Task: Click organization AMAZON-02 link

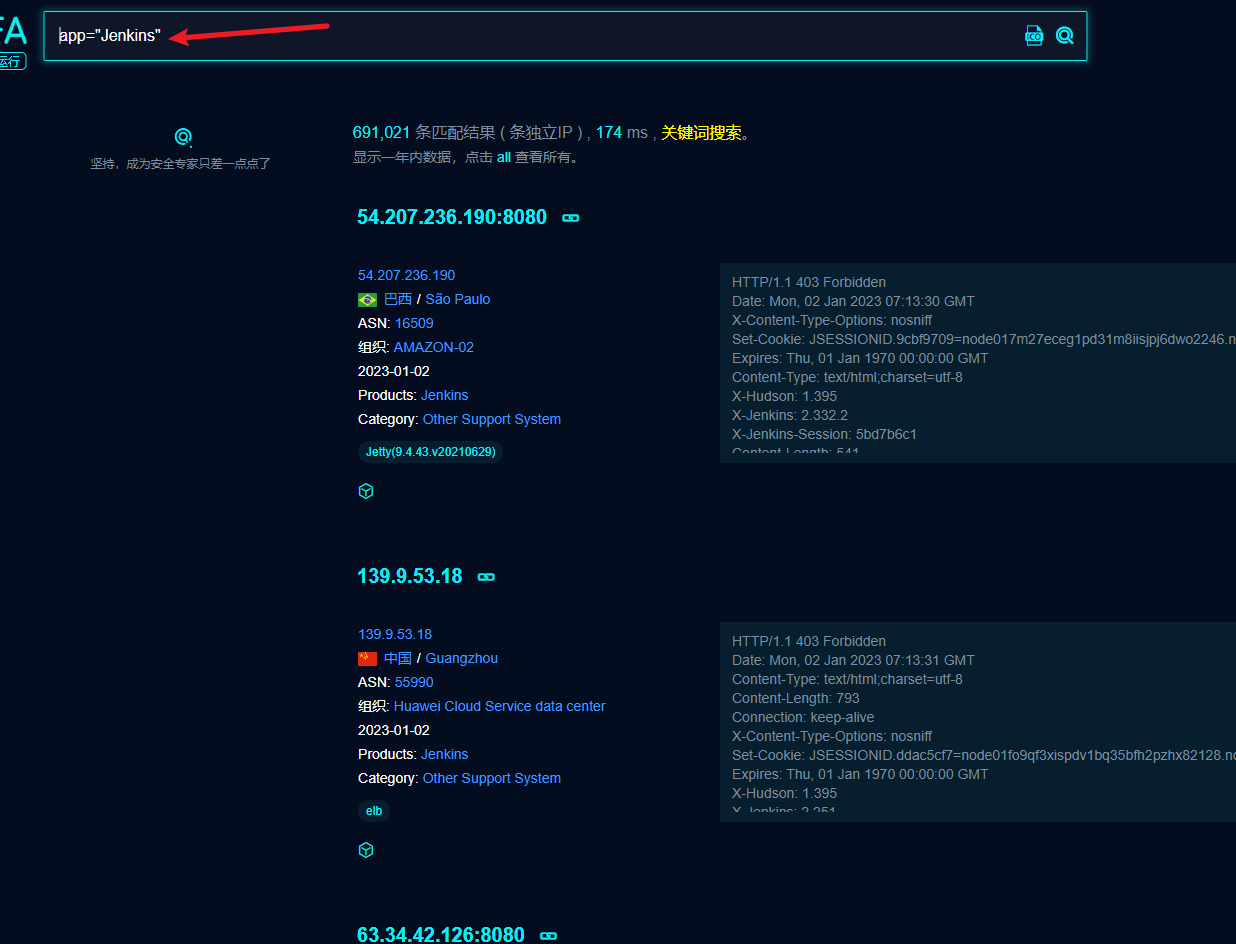Action: pos(434,347)
